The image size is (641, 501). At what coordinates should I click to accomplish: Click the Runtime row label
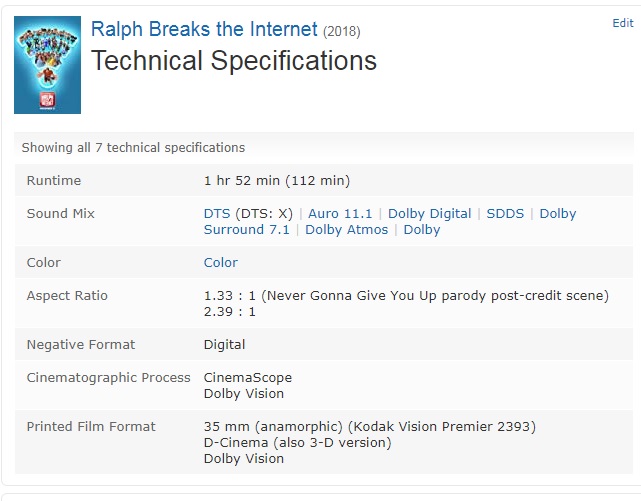(x=54, y=181)
